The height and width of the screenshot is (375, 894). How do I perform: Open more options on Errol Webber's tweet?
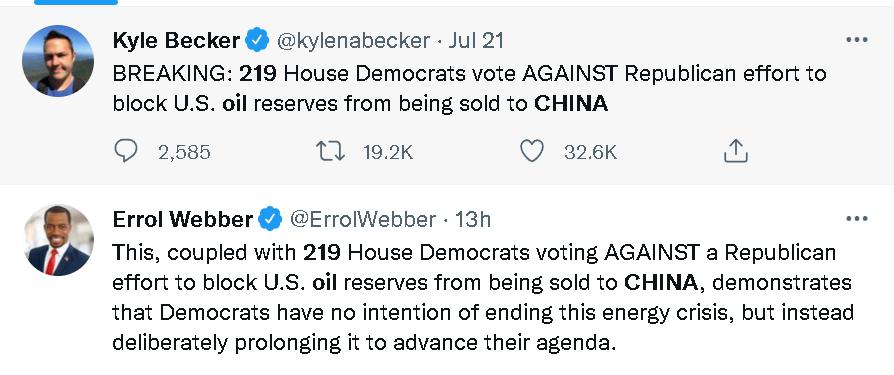click(x=856, y=219)
